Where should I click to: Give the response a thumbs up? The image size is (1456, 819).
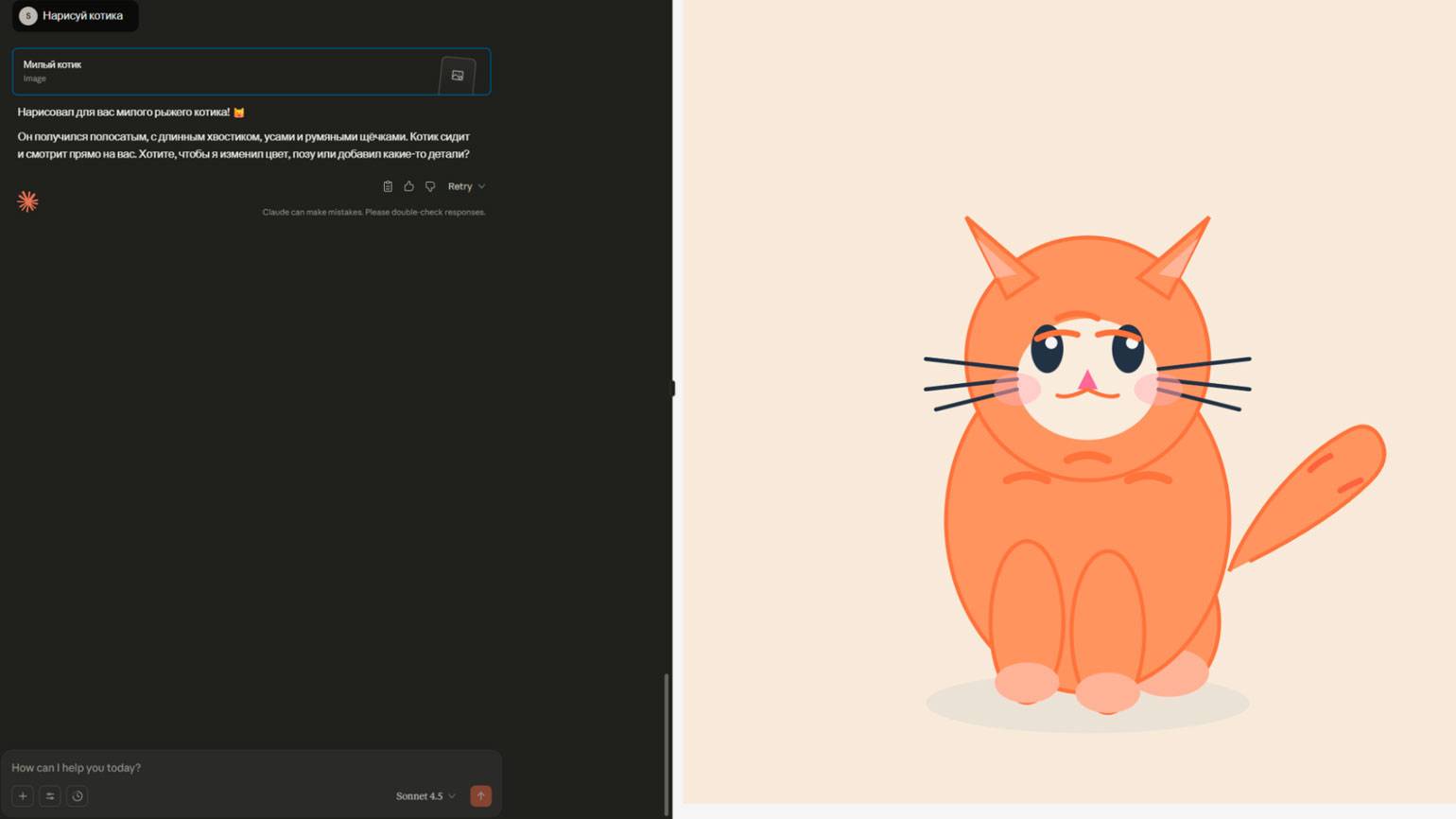408,186
